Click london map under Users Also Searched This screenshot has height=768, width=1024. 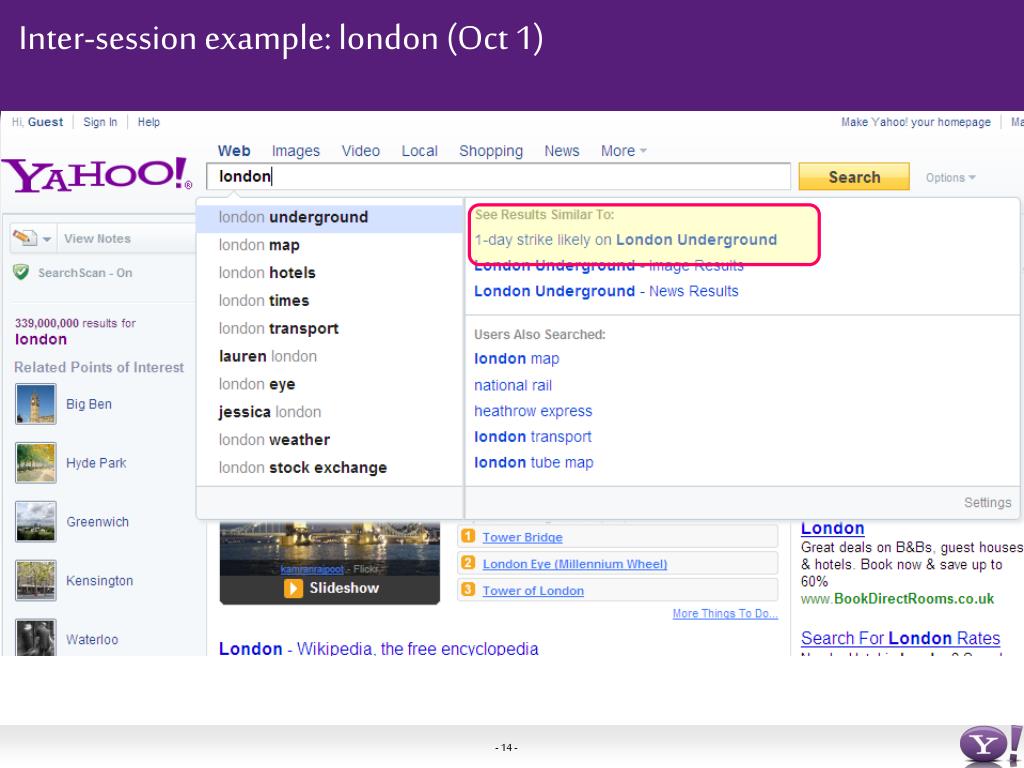(517, 359)
